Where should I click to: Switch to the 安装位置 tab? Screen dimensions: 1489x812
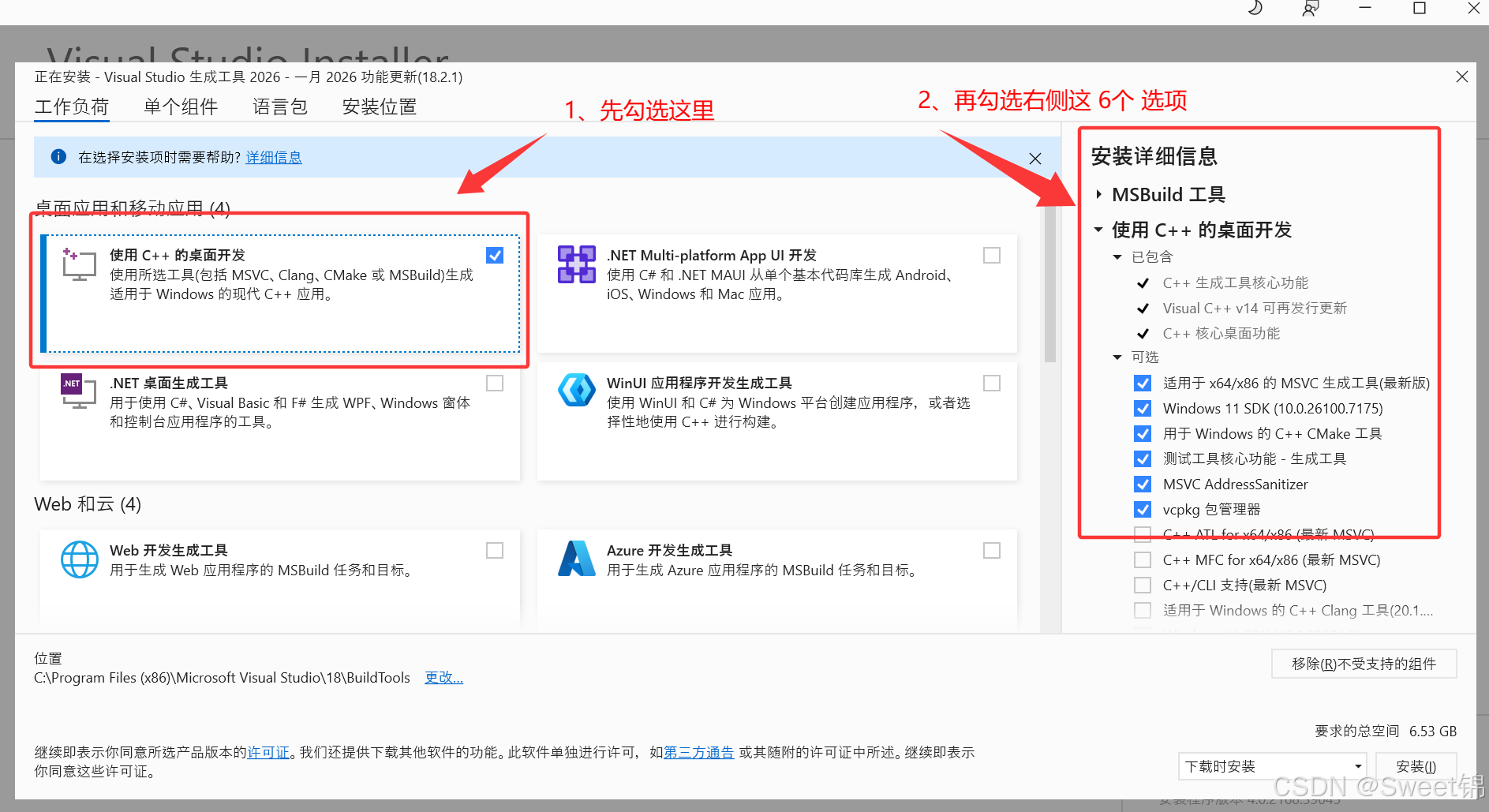click(x=380, y=107)
